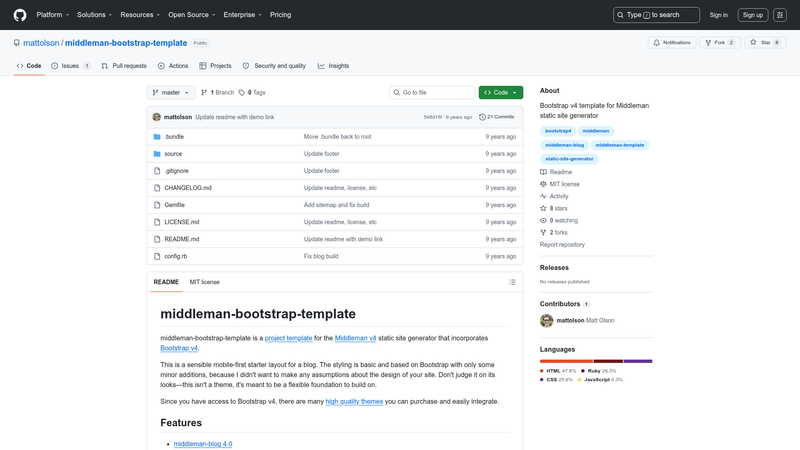Expand the Platform menu

(53, 15)
